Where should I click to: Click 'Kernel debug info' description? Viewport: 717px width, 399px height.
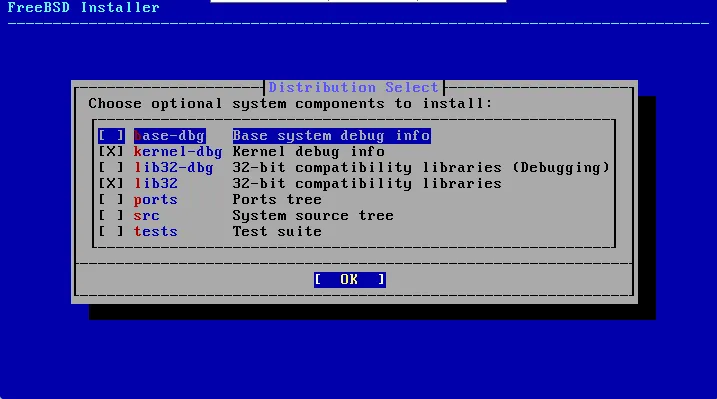click(309, 152)
